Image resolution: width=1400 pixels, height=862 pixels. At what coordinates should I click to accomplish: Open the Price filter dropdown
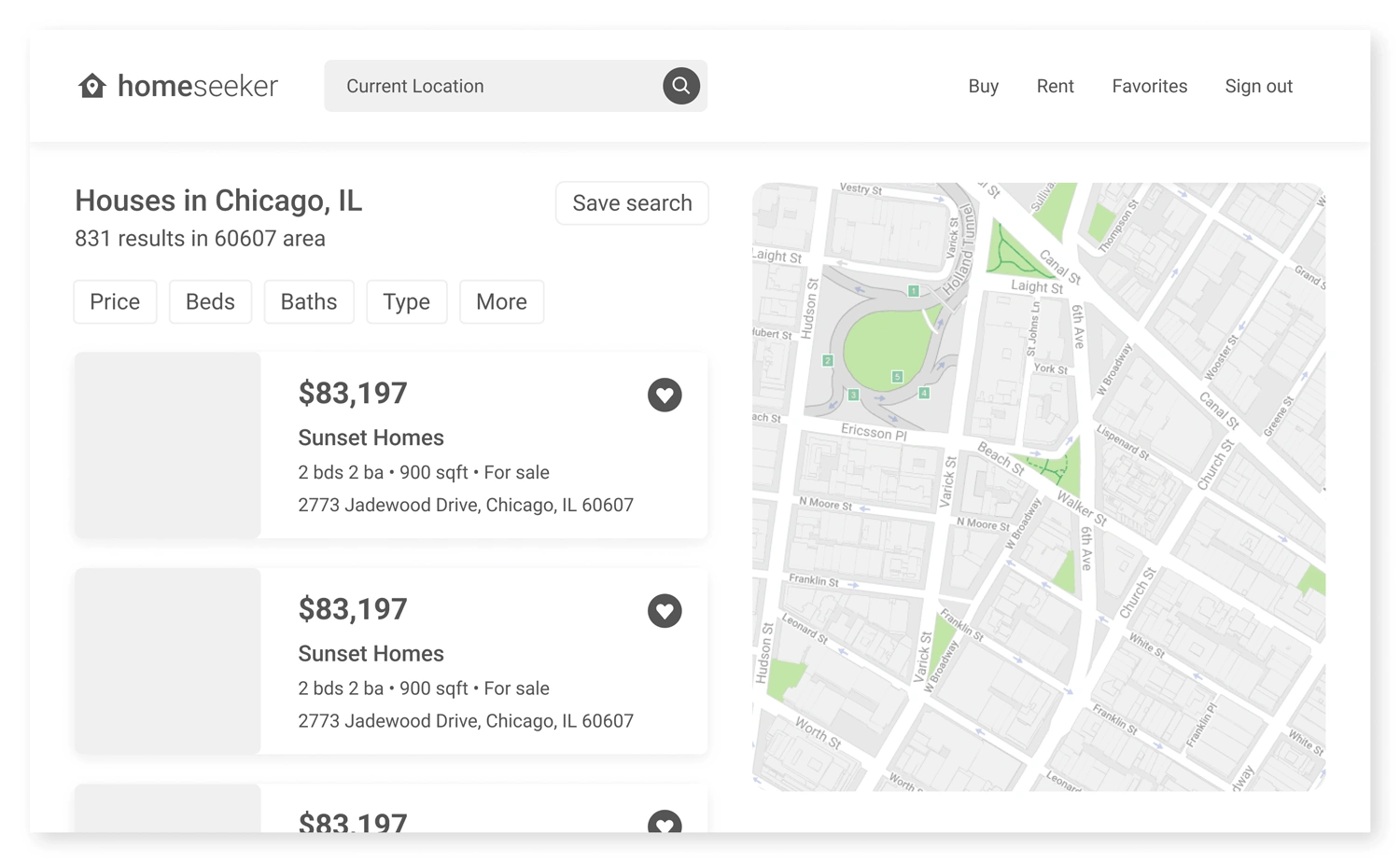(x=115, y=301)
